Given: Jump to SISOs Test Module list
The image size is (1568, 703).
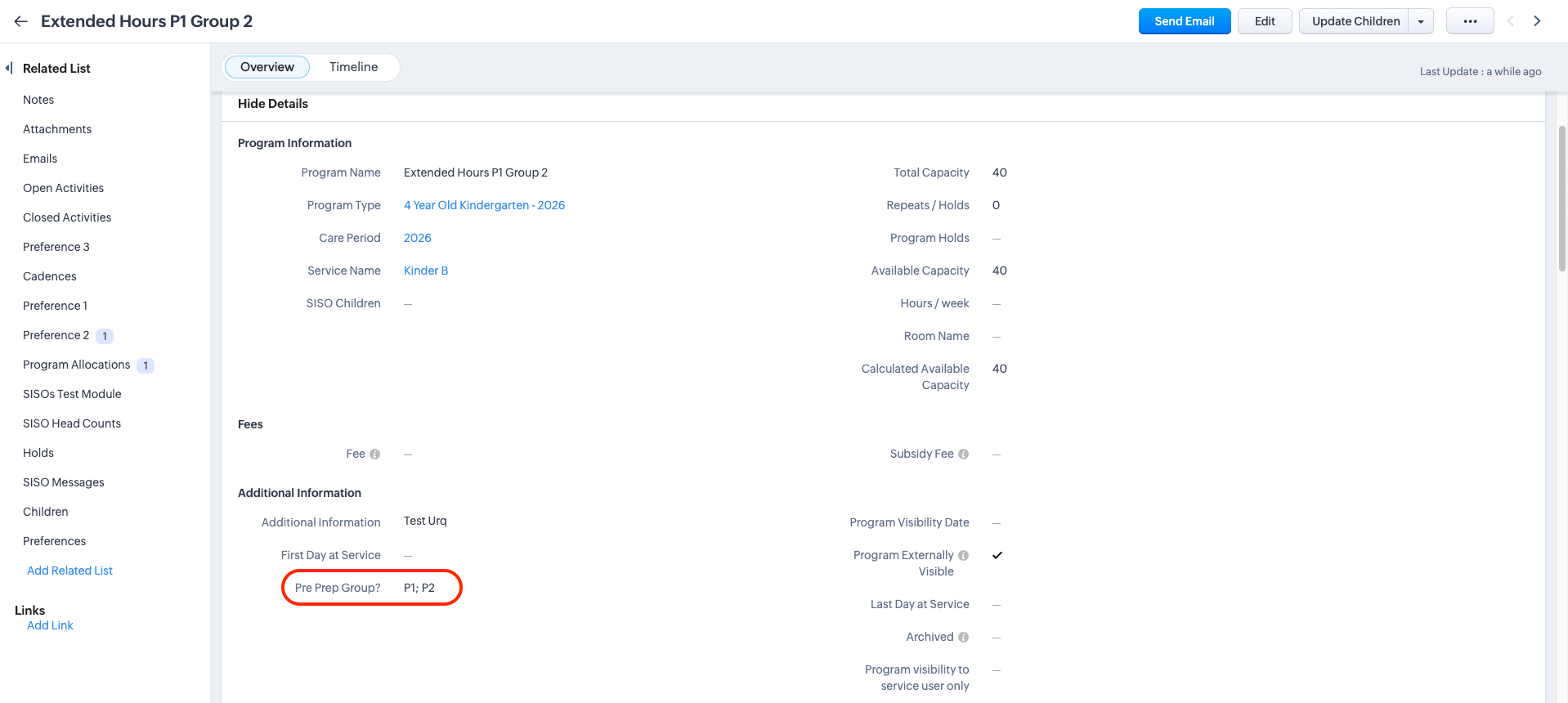Looking at the screenshot, I should coord(72,394).
